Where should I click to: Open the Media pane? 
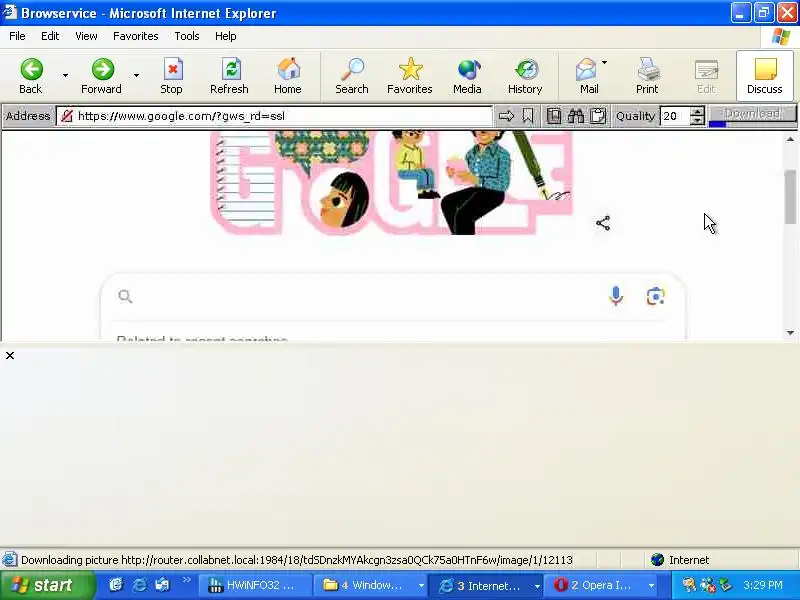click(467, 77)
